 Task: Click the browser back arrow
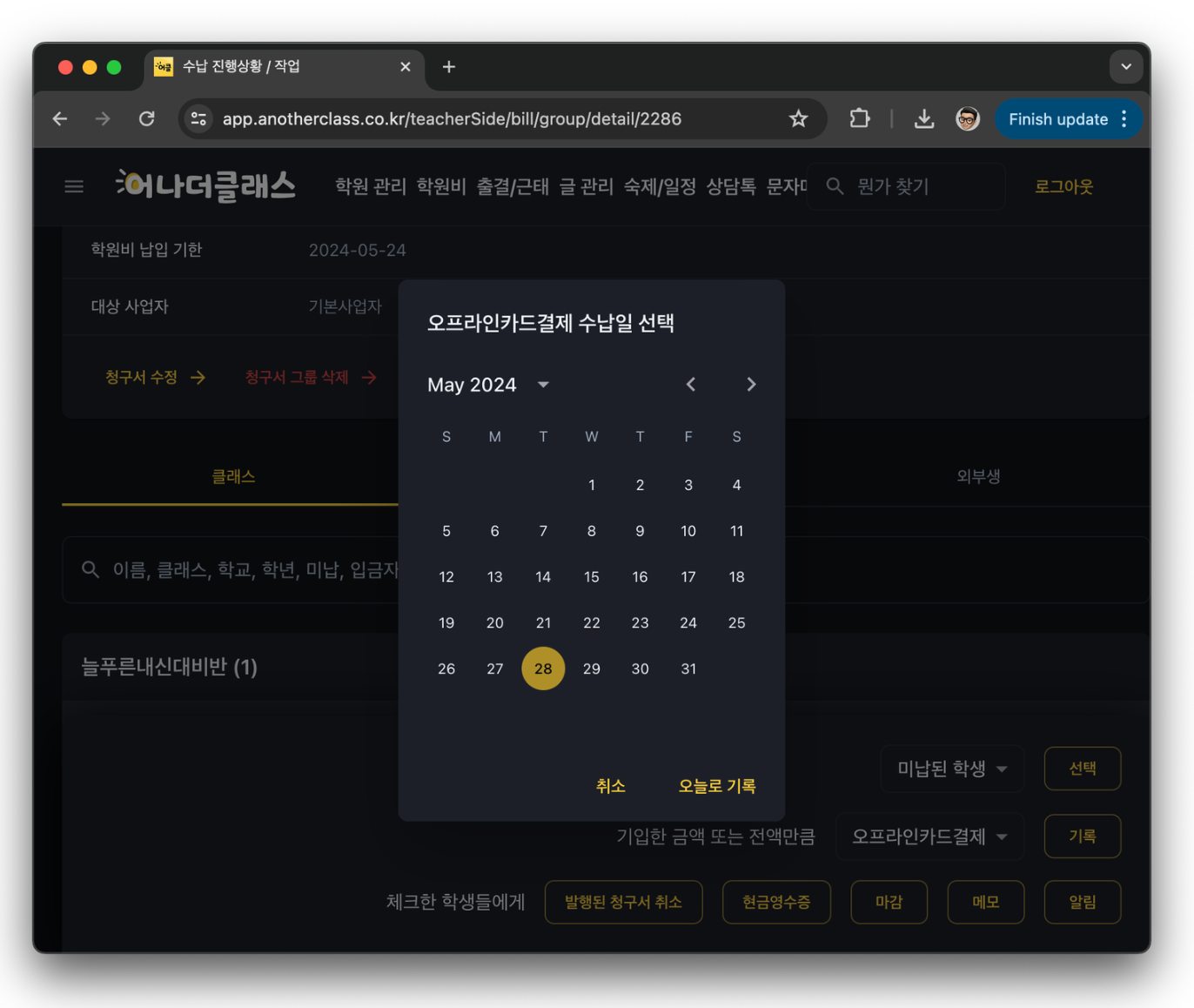click(x=60, y=119)
